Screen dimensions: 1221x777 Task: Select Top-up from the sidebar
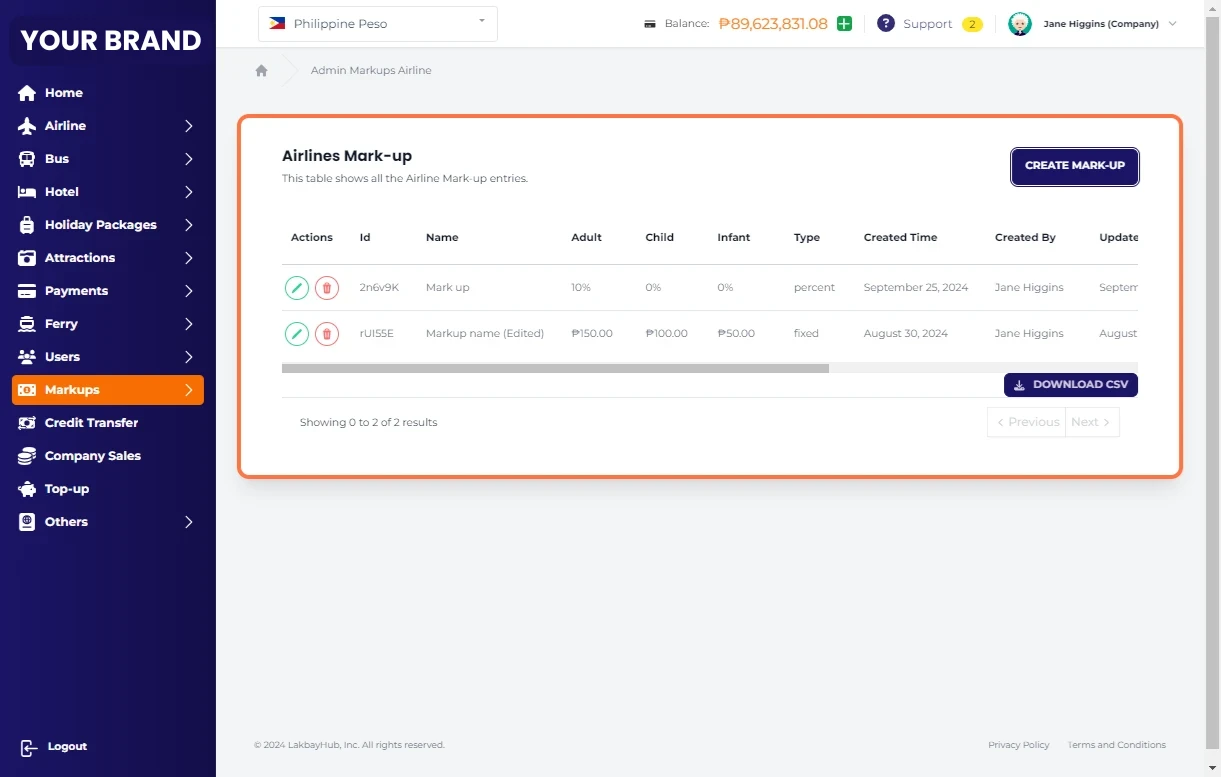(x=67, y=489)
